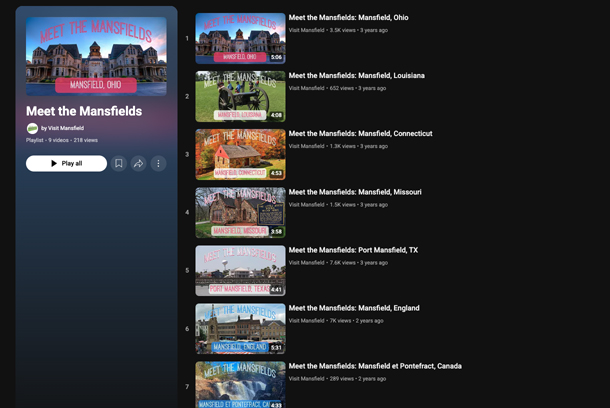
Task: Click Visit Mansfield under the Missouri video
Action: (x=307, y=205)
